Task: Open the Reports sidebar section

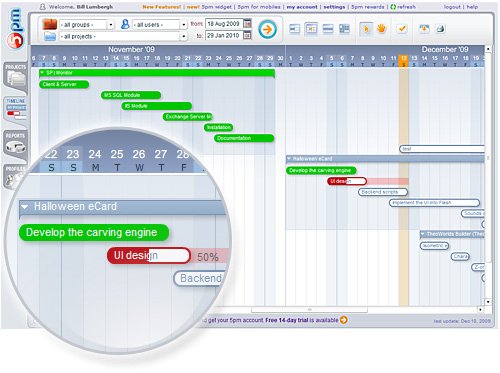Action: tap(15, 143)
